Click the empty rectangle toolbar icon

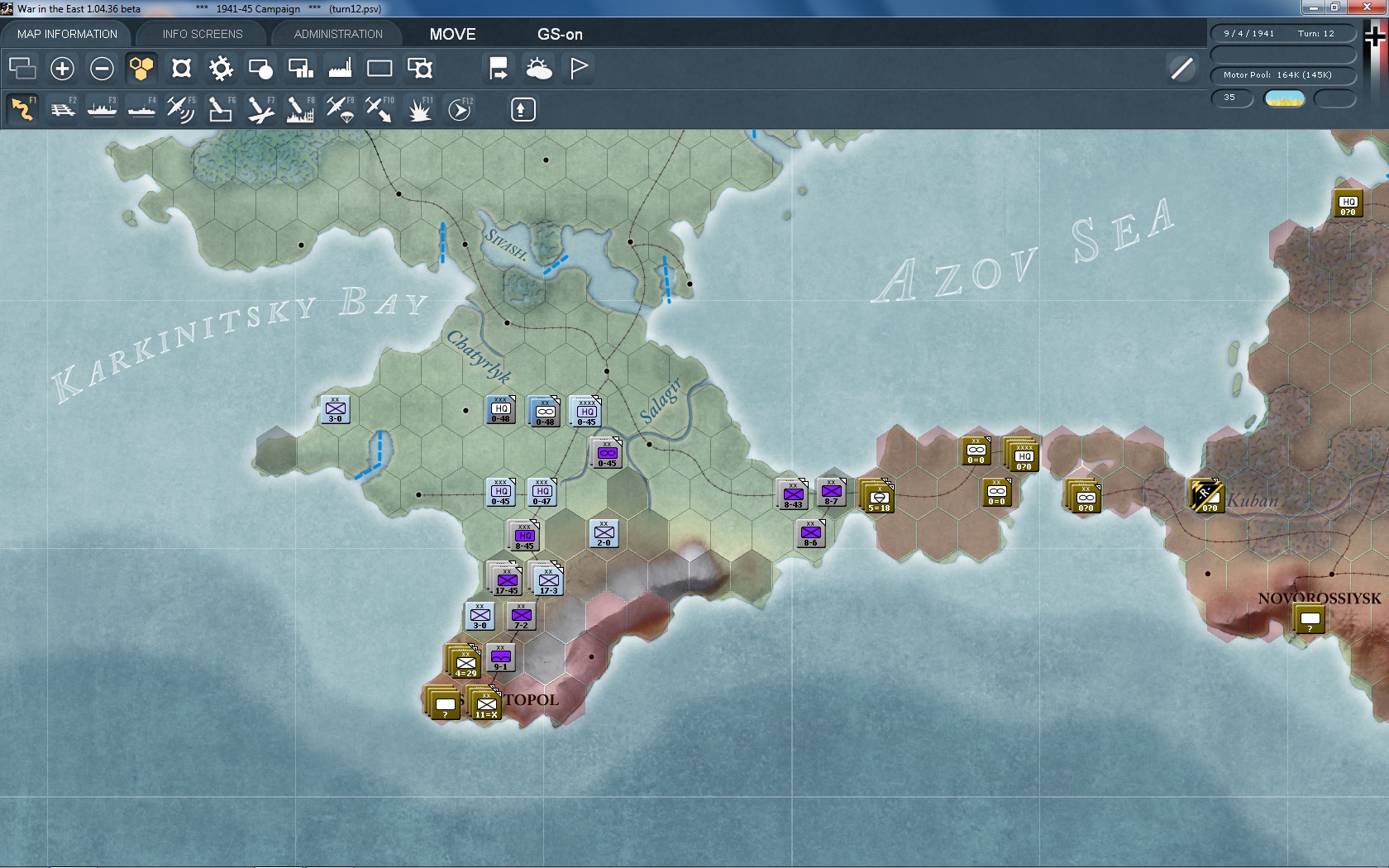[379, 68]
